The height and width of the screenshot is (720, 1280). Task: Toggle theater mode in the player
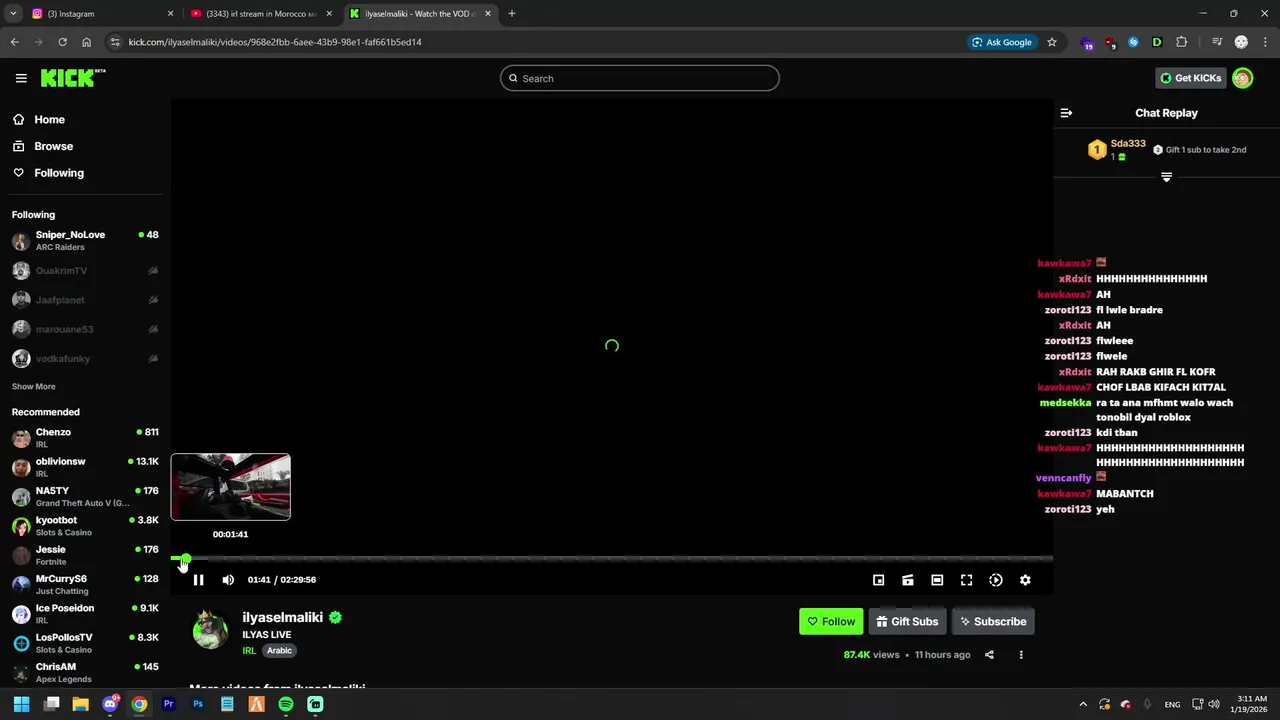click(x=937, y=580)
